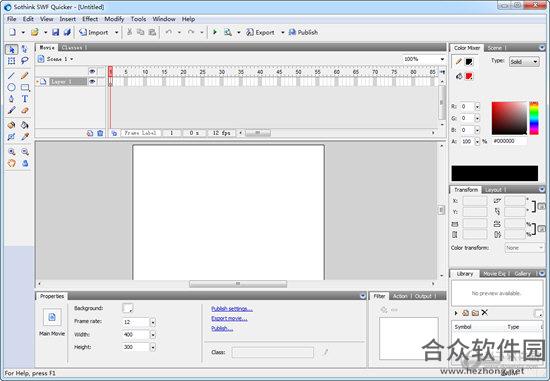Screen dimensions: 550x381
Task: Click the Save disk icon
Action: click(x=55, y=32)
